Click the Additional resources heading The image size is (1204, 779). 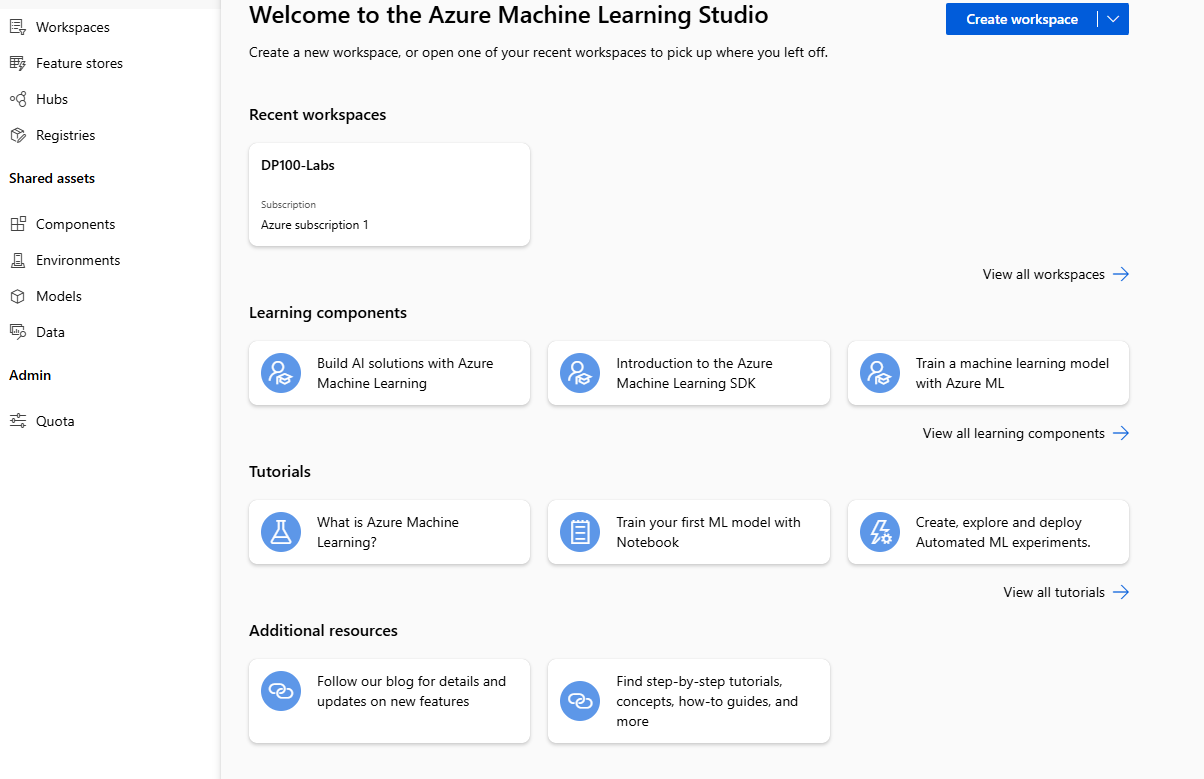pyautogui.click(x=323, y=630)
